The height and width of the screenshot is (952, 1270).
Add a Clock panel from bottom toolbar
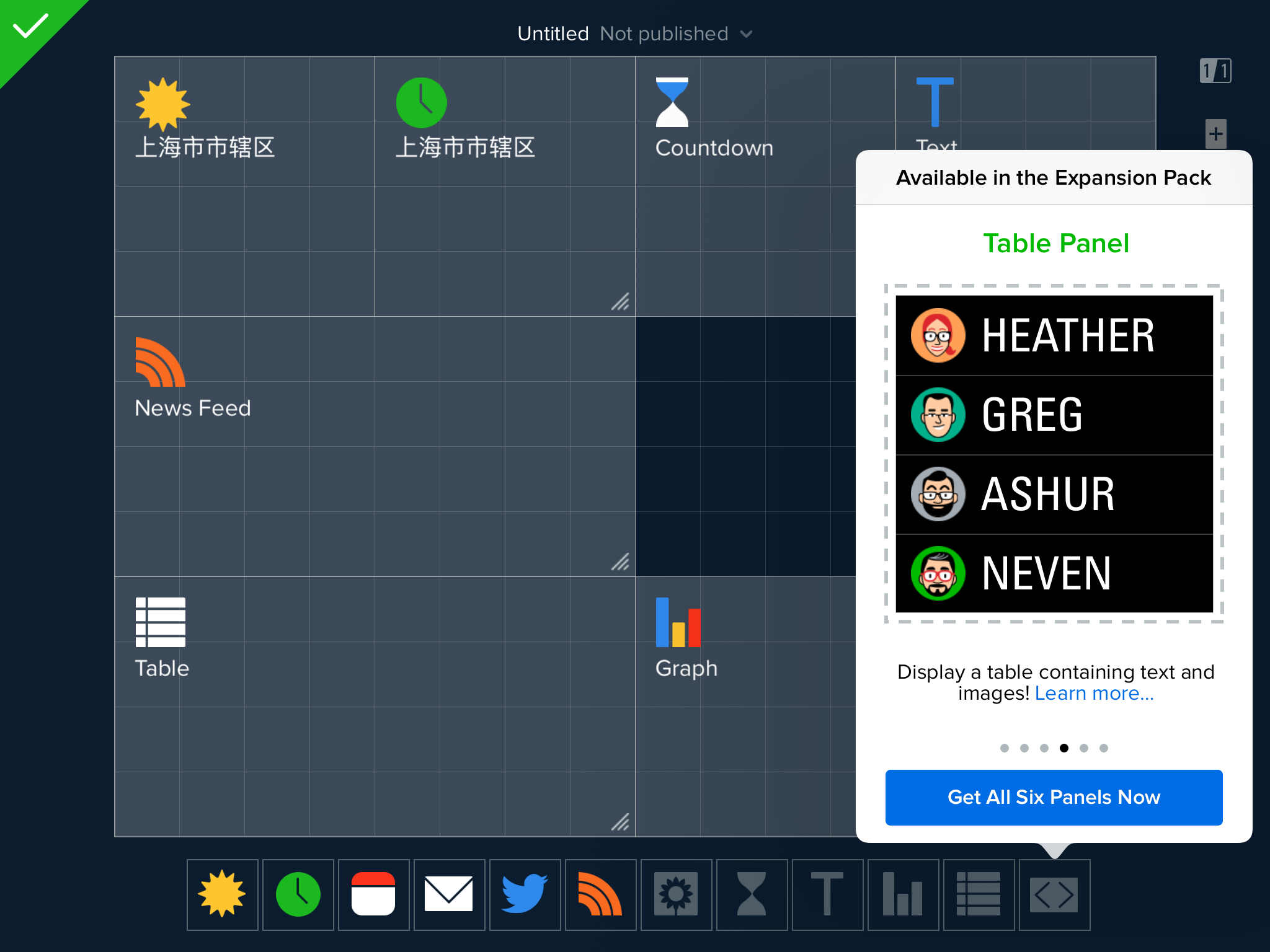(x=298, y=894)
